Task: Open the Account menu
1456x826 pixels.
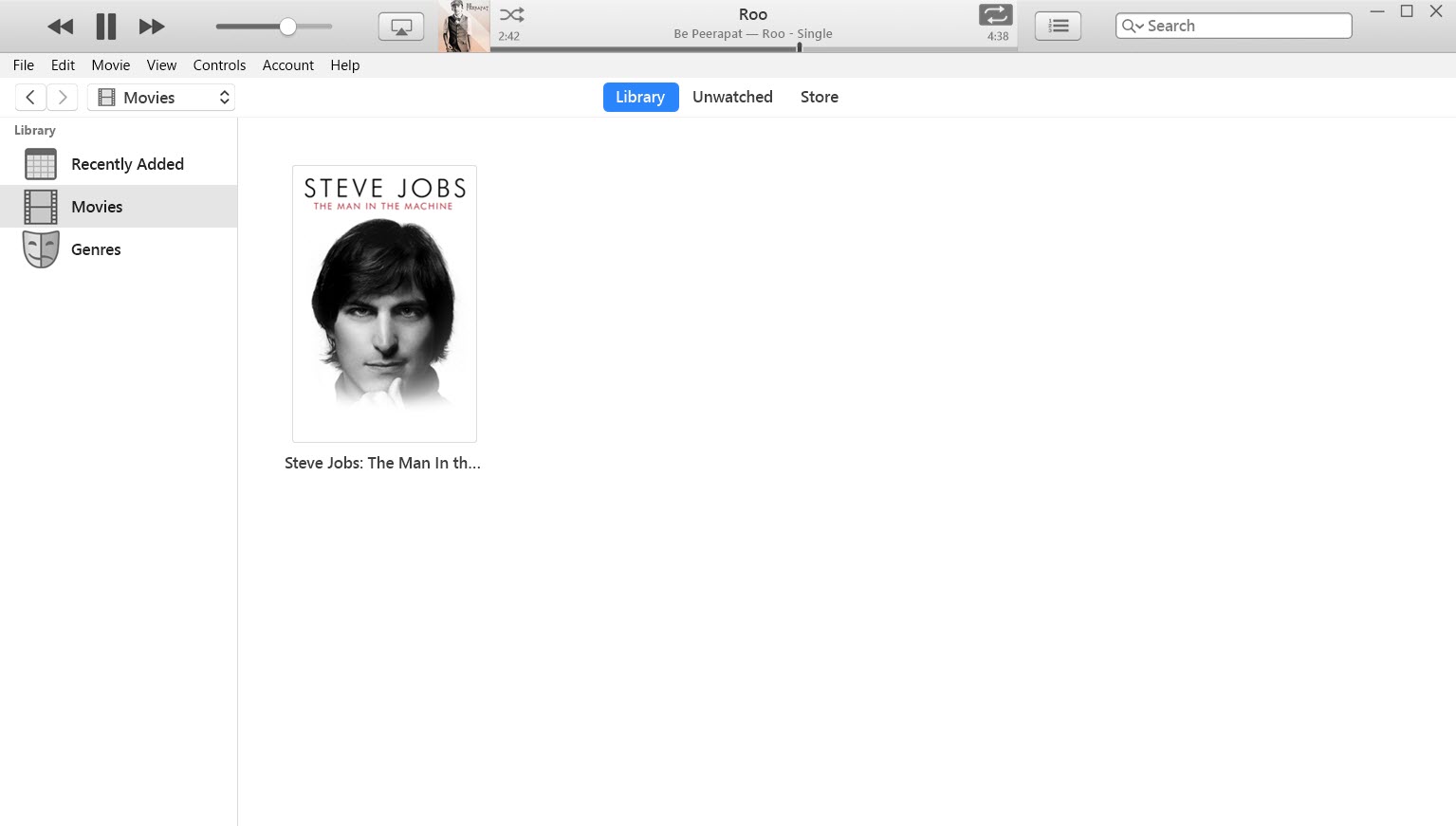Action: click(287, 64)
